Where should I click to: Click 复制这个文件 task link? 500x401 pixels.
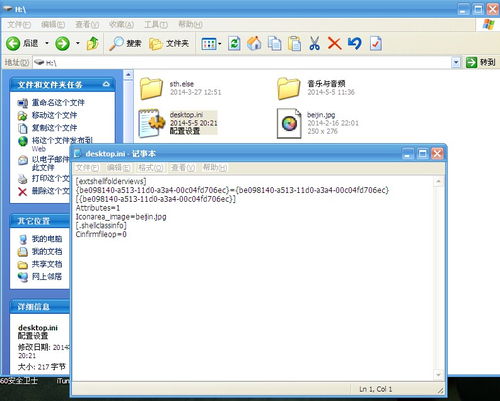54,128
